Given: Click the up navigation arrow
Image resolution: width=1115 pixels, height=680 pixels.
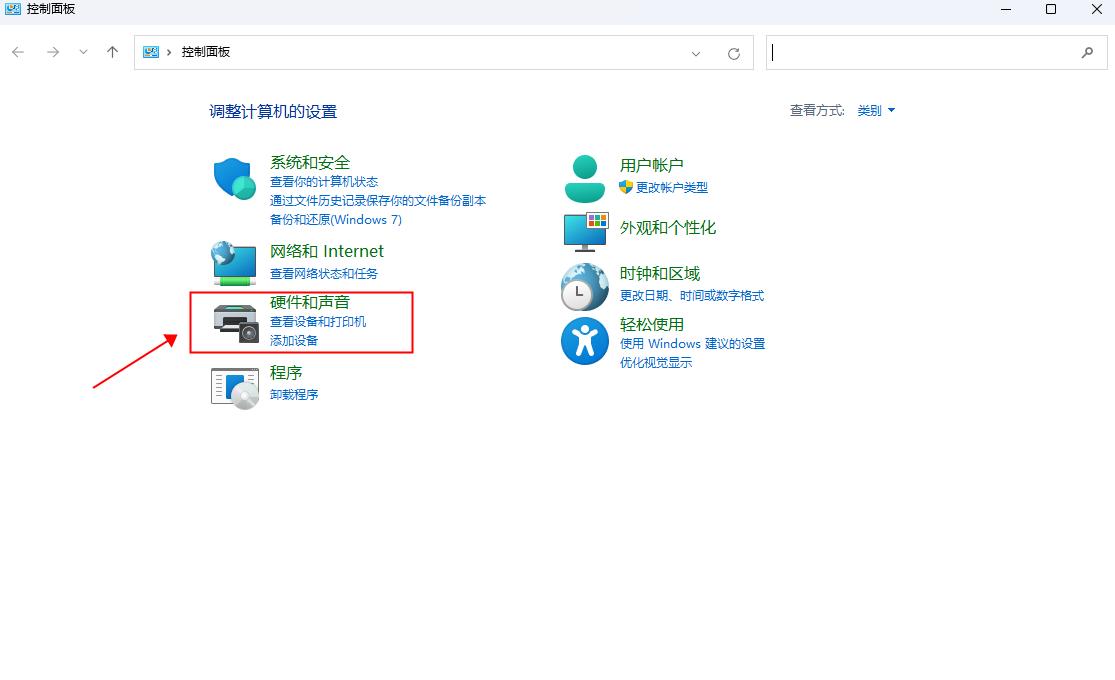Looking at the screenshot, I should click(x=112, y=52).
